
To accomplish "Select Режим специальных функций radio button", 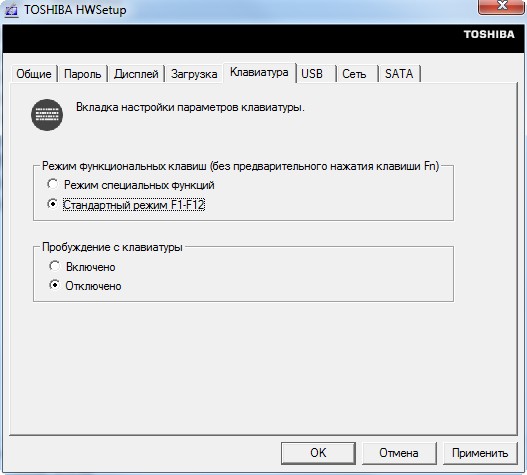I will coord(52,184).
